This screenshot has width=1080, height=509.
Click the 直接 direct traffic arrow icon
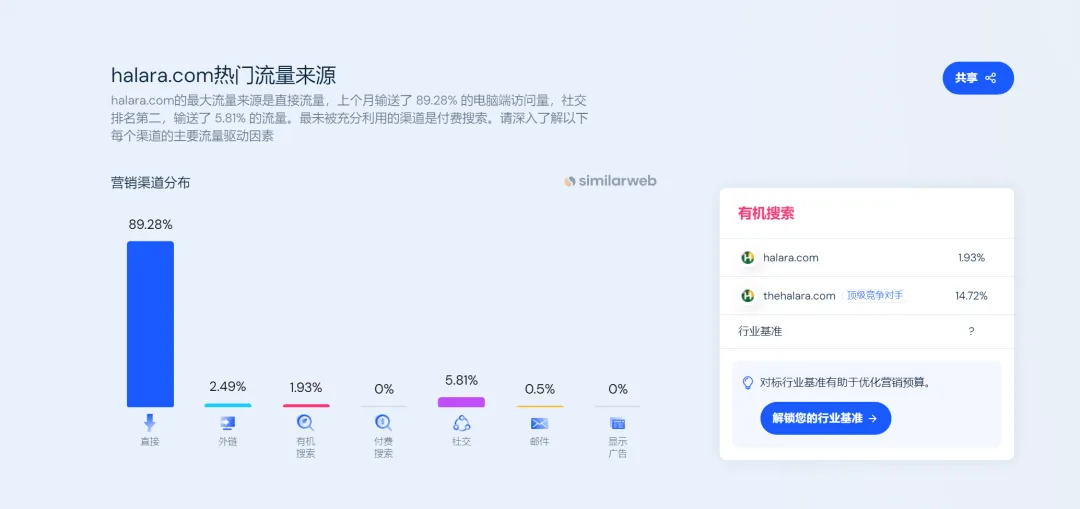point(150,422)
